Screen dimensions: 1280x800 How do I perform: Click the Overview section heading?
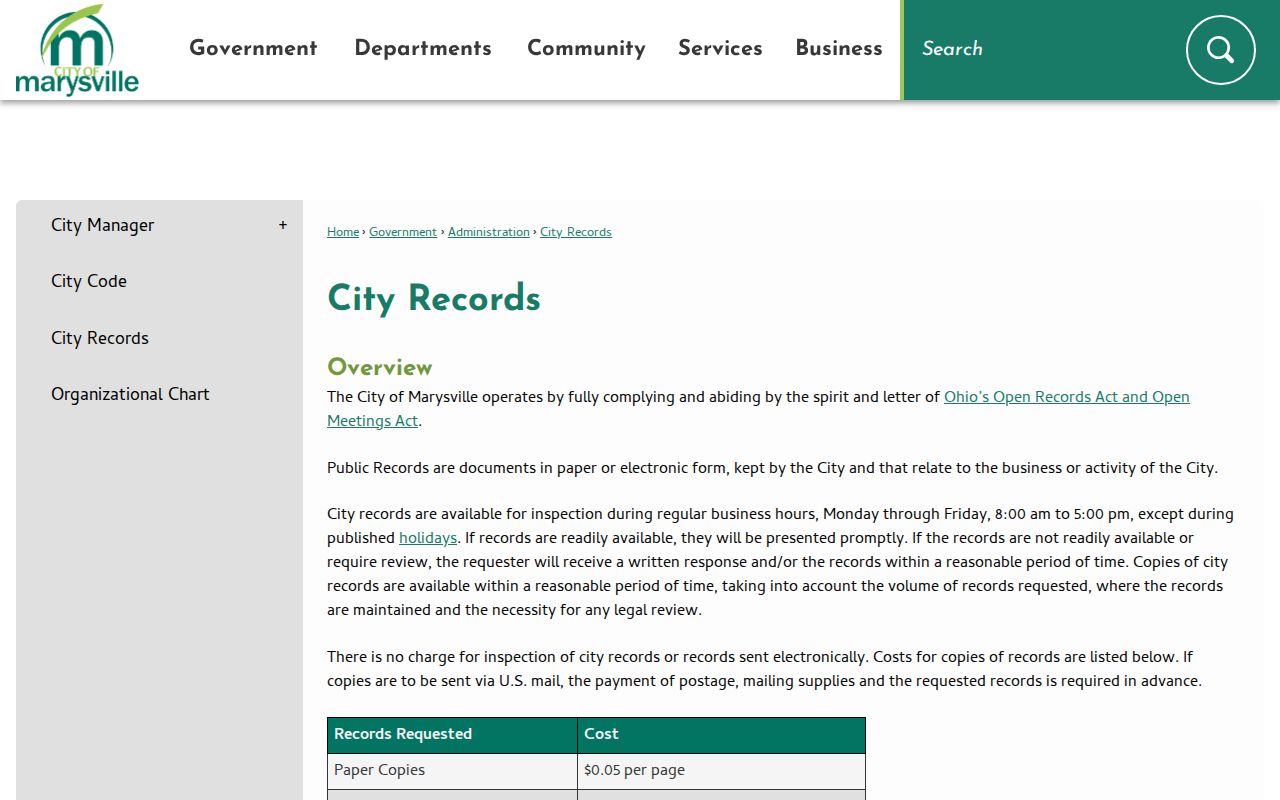tap(380, 367)
